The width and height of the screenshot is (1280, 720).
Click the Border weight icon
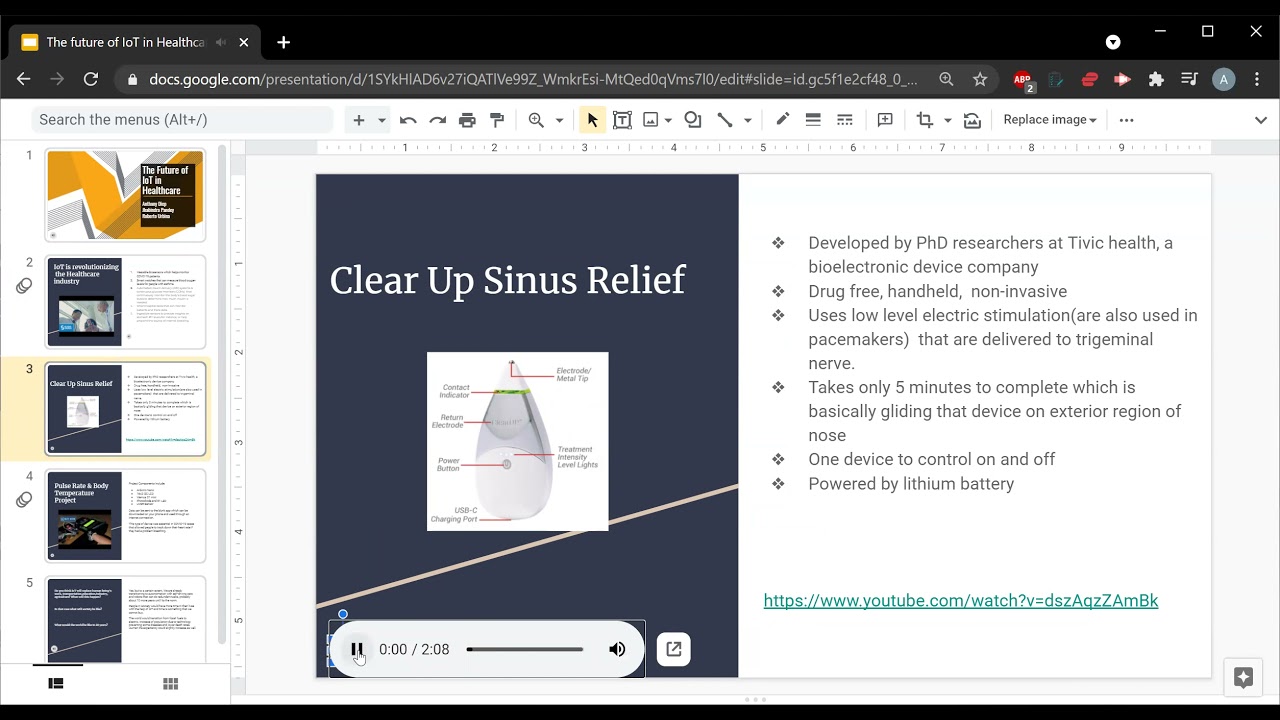pyautogui.click(x=813, y=120)
